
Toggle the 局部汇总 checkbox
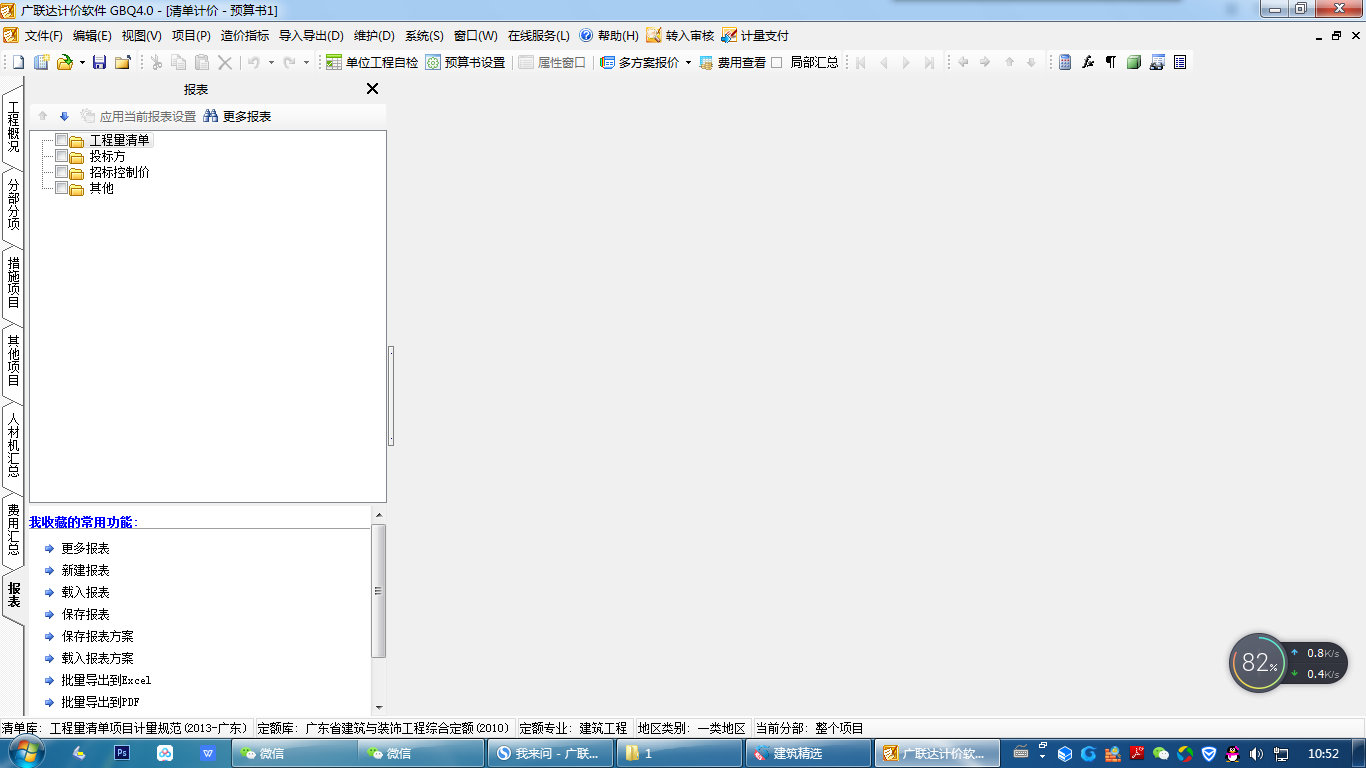[777, 62]
